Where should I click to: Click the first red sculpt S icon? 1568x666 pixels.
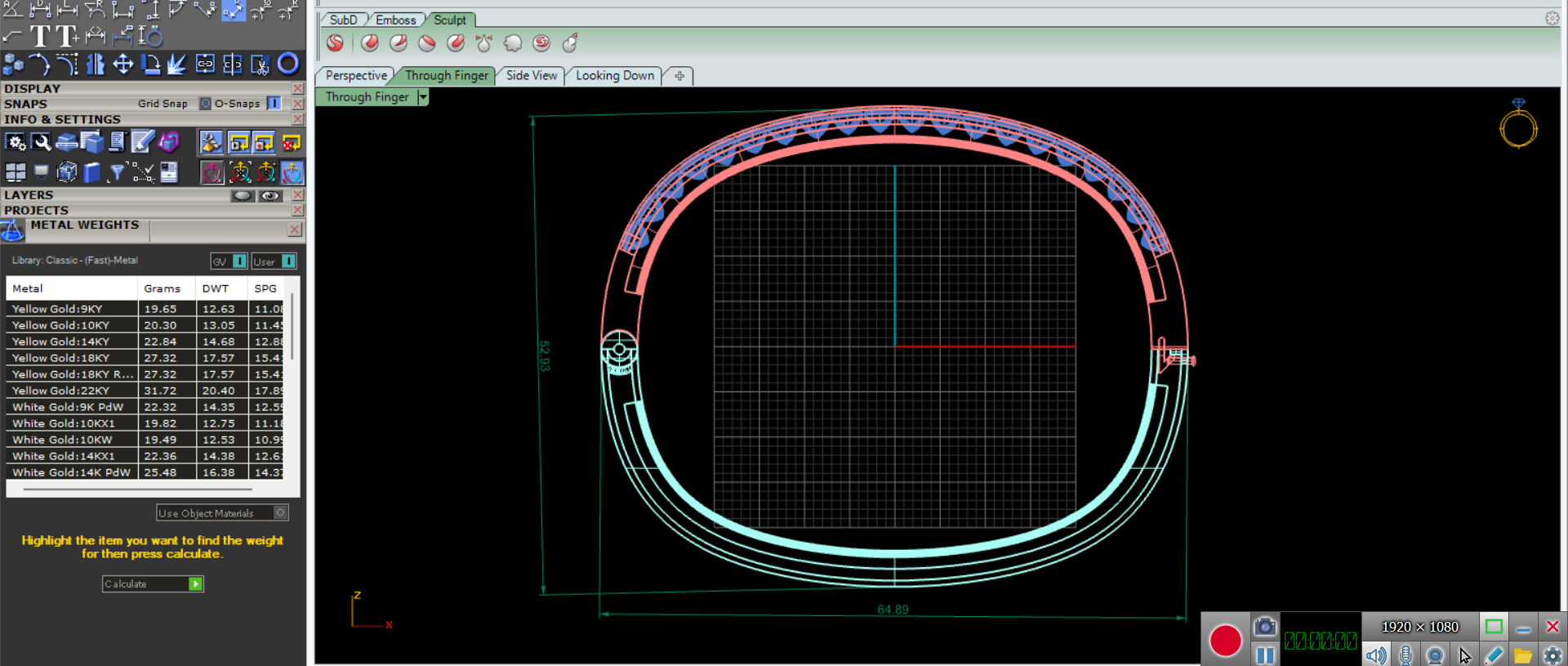335,43
